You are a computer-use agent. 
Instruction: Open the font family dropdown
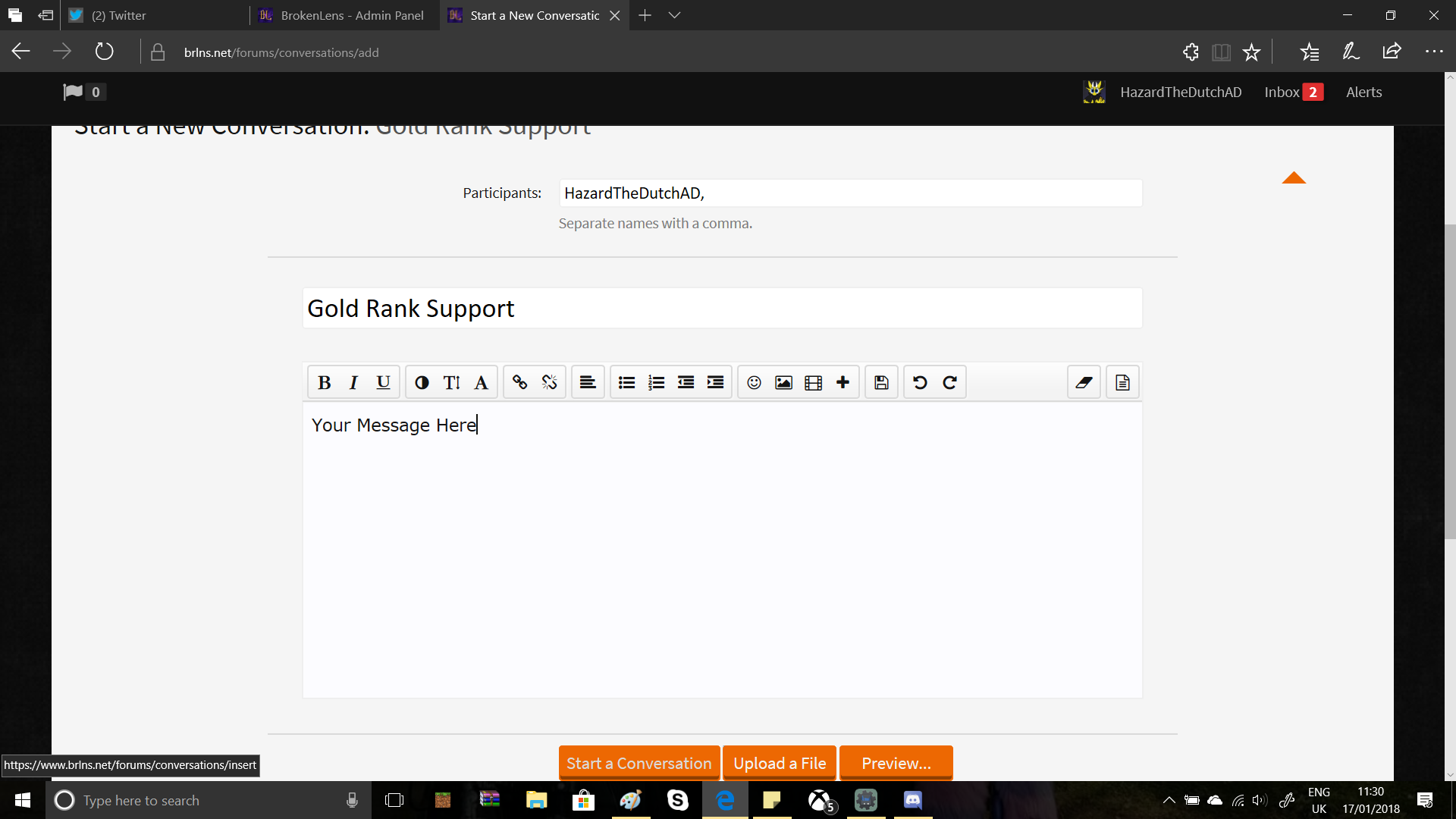(x=481, y=382)
